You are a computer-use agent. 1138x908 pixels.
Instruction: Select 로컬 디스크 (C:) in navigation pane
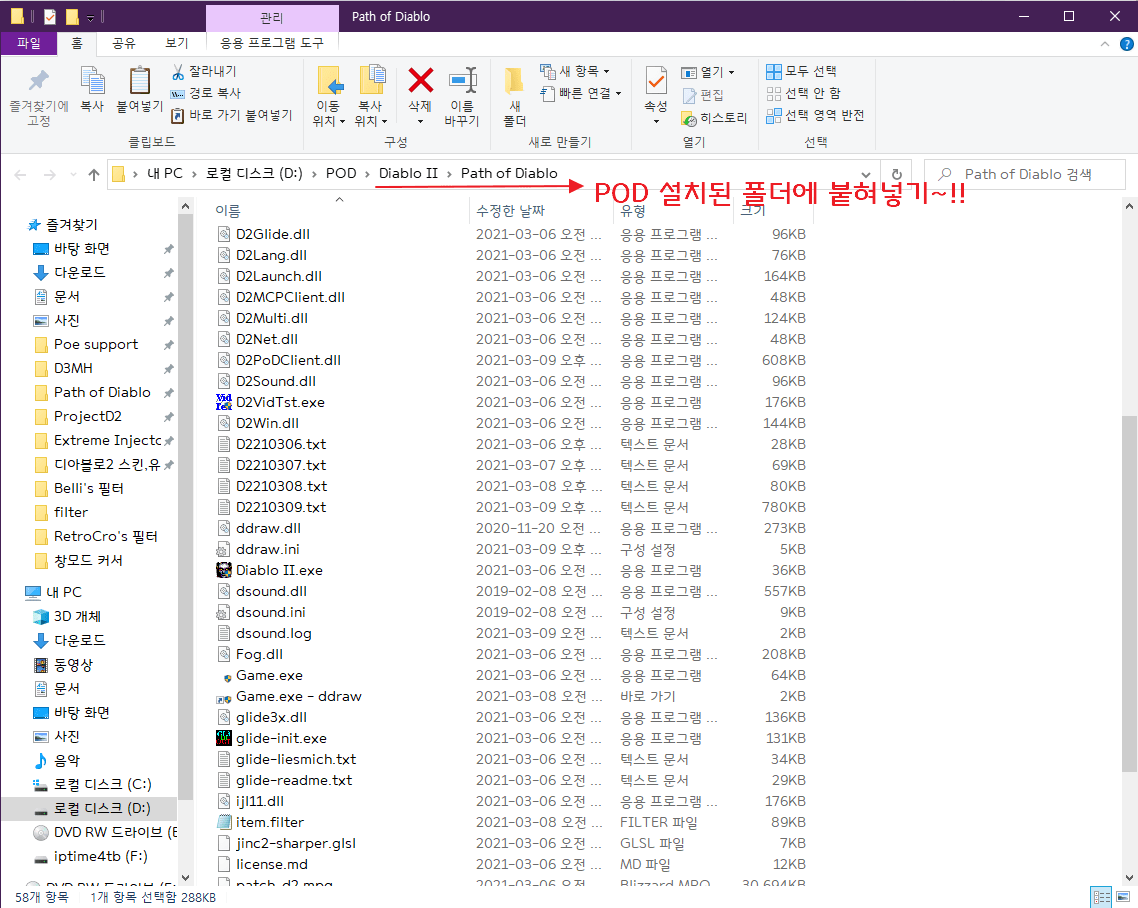[102, 784]
